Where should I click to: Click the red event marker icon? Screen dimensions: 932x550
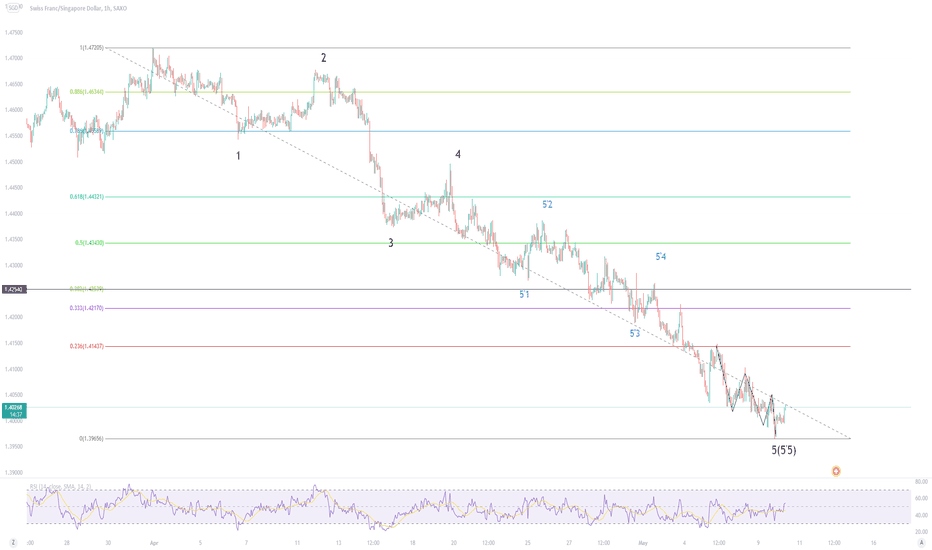click(836, 472)
